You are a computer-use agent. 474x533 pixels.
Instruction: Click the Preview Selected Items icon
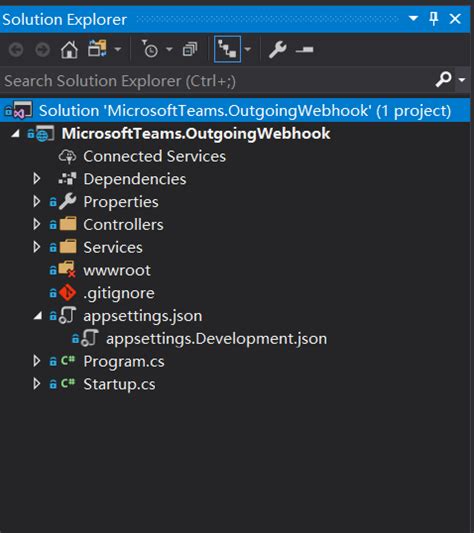coord(304,50)
